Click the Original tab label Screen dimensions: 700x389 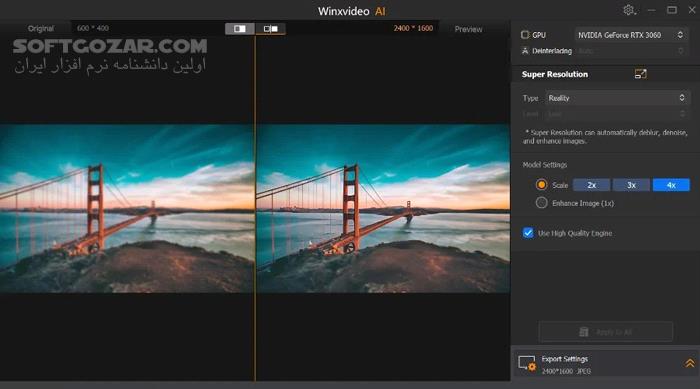(x=41, y=28)
